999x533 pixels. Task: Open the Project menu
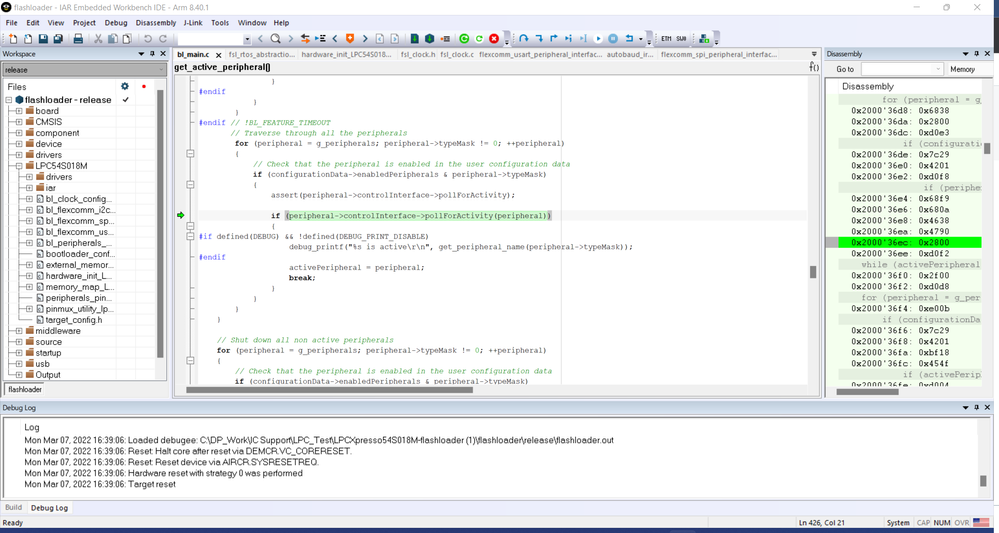click(x=84, y=22)
